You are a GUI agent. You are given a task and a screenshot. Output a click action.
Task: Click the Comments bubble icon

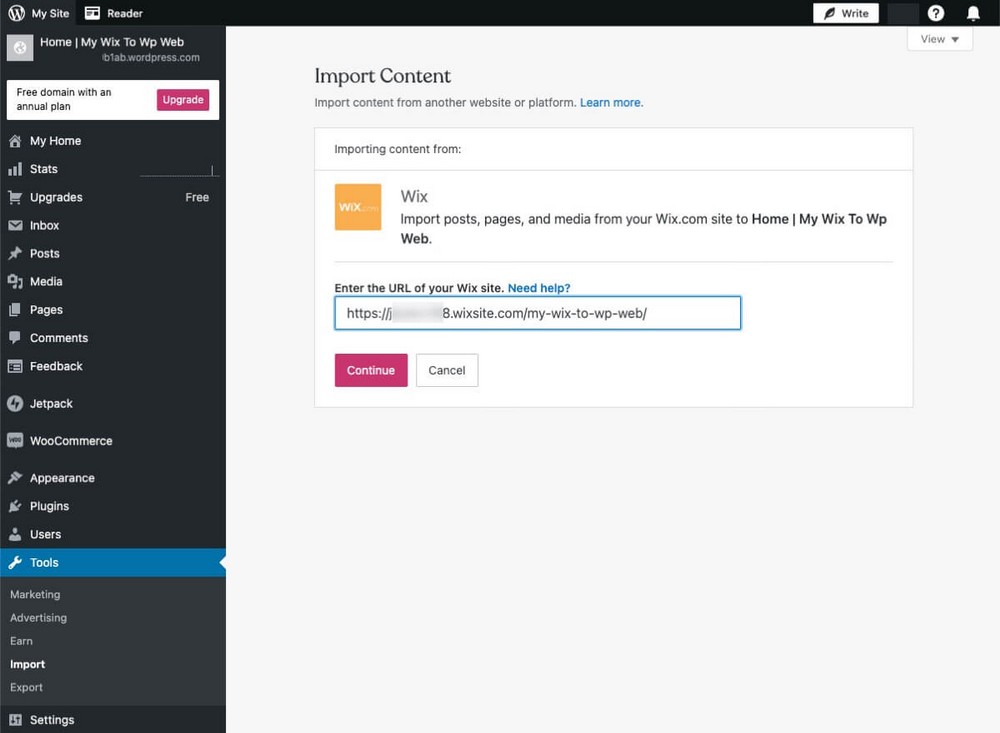coord(15,337)
